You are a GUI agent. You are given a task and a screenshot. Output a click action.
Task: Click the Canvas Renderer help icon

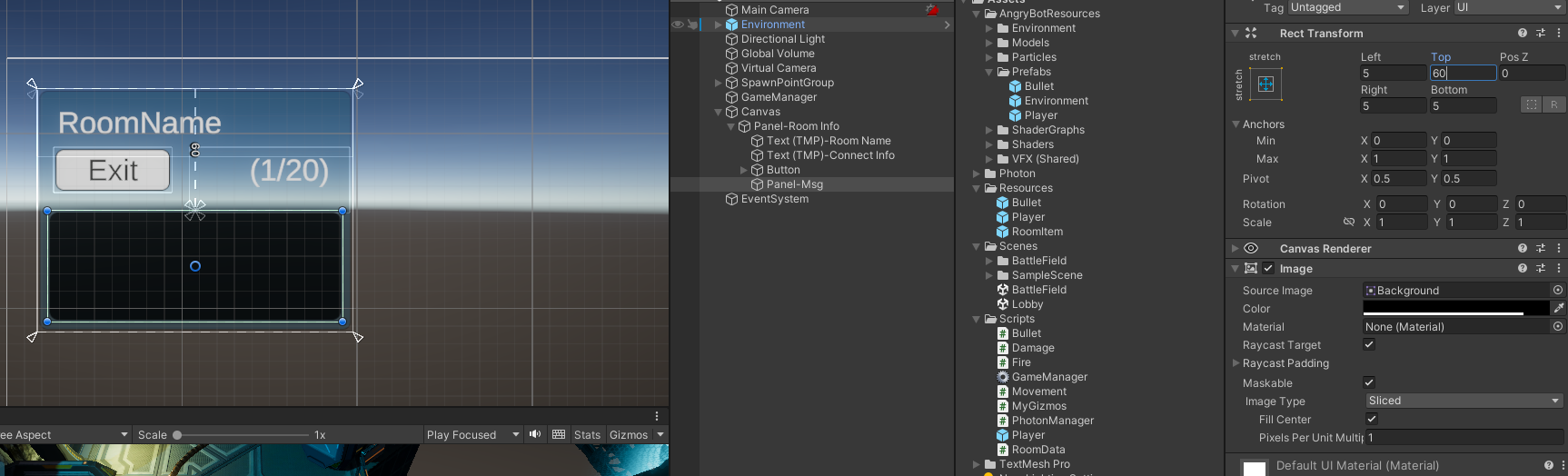pos(1523,248)
